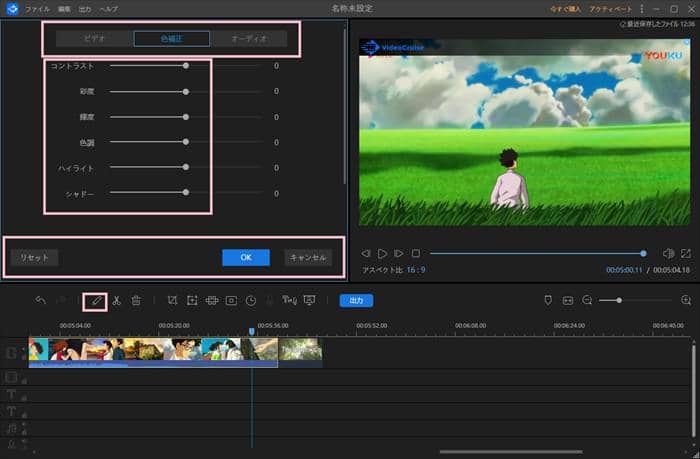This screenshot has height=459, width=700.
Task: Toggle lock on the second text track
Action: [x=24, y=414]
